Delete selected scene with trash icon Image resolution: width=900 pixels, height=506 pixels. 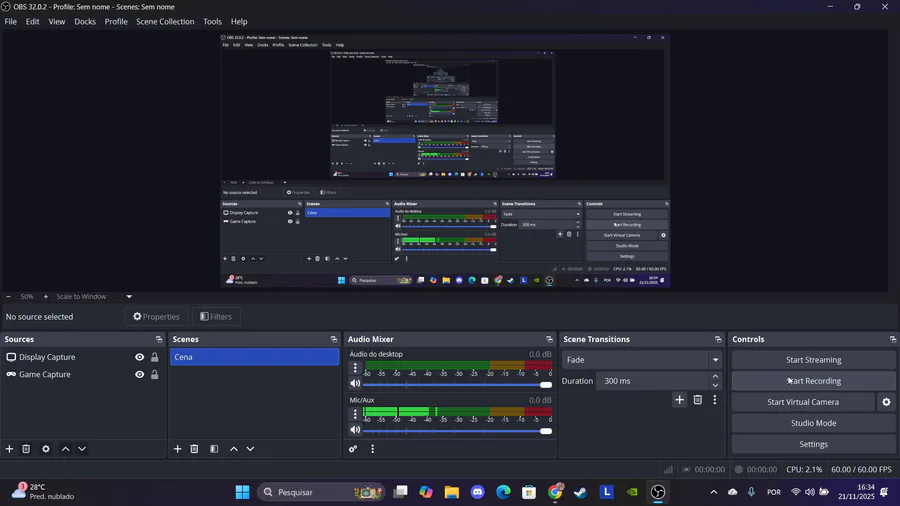point(194,449)
